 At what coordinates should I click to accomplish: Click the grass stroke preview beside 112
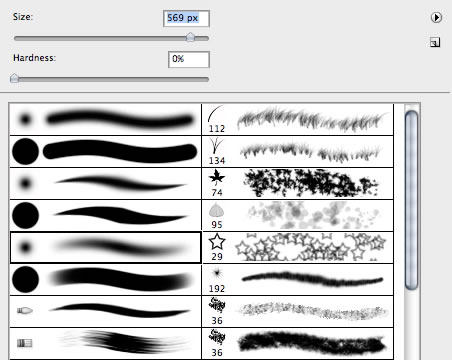tap(312, 119)
